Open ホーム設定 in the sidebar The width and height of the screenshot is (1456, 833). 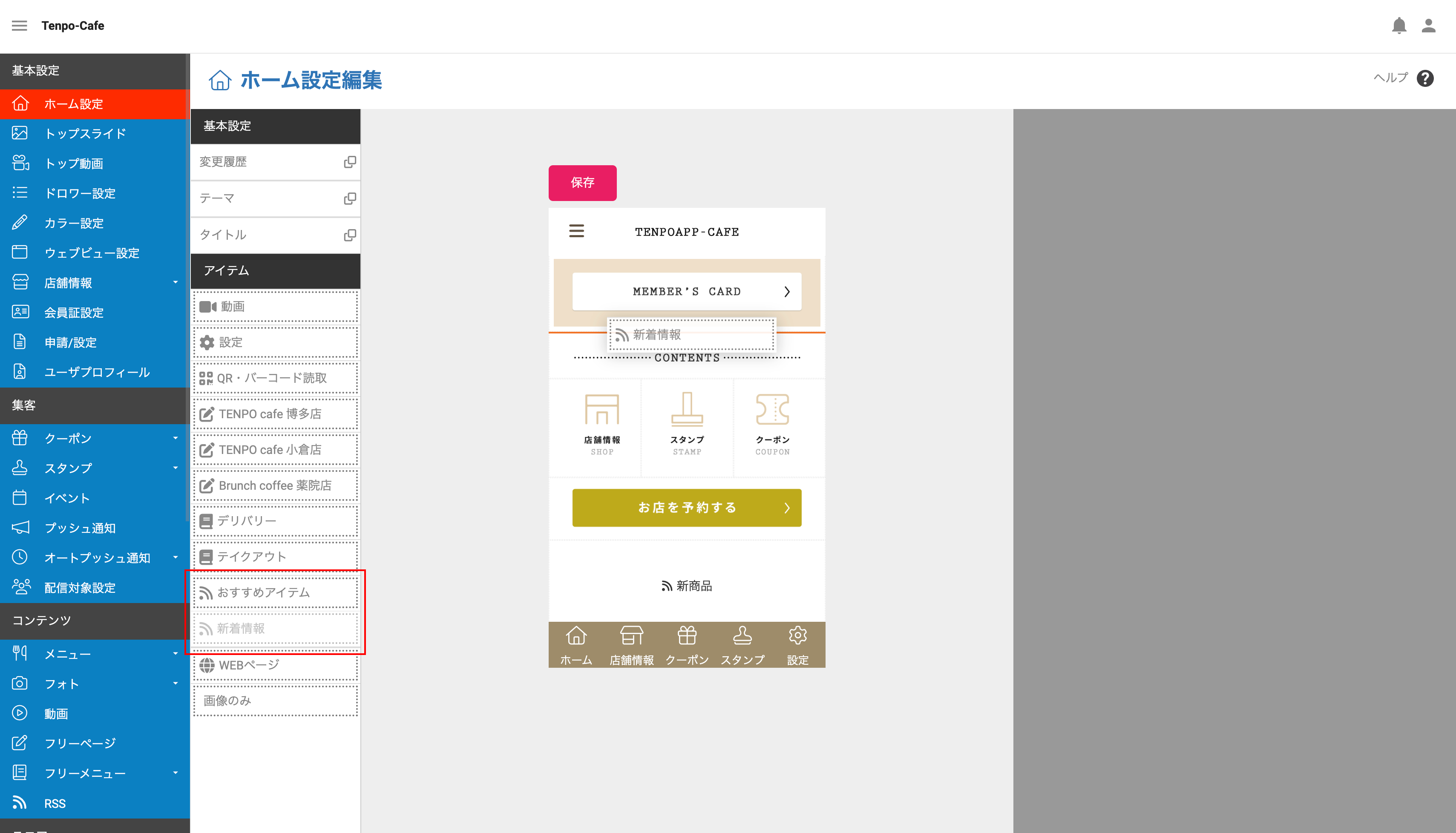95,103
